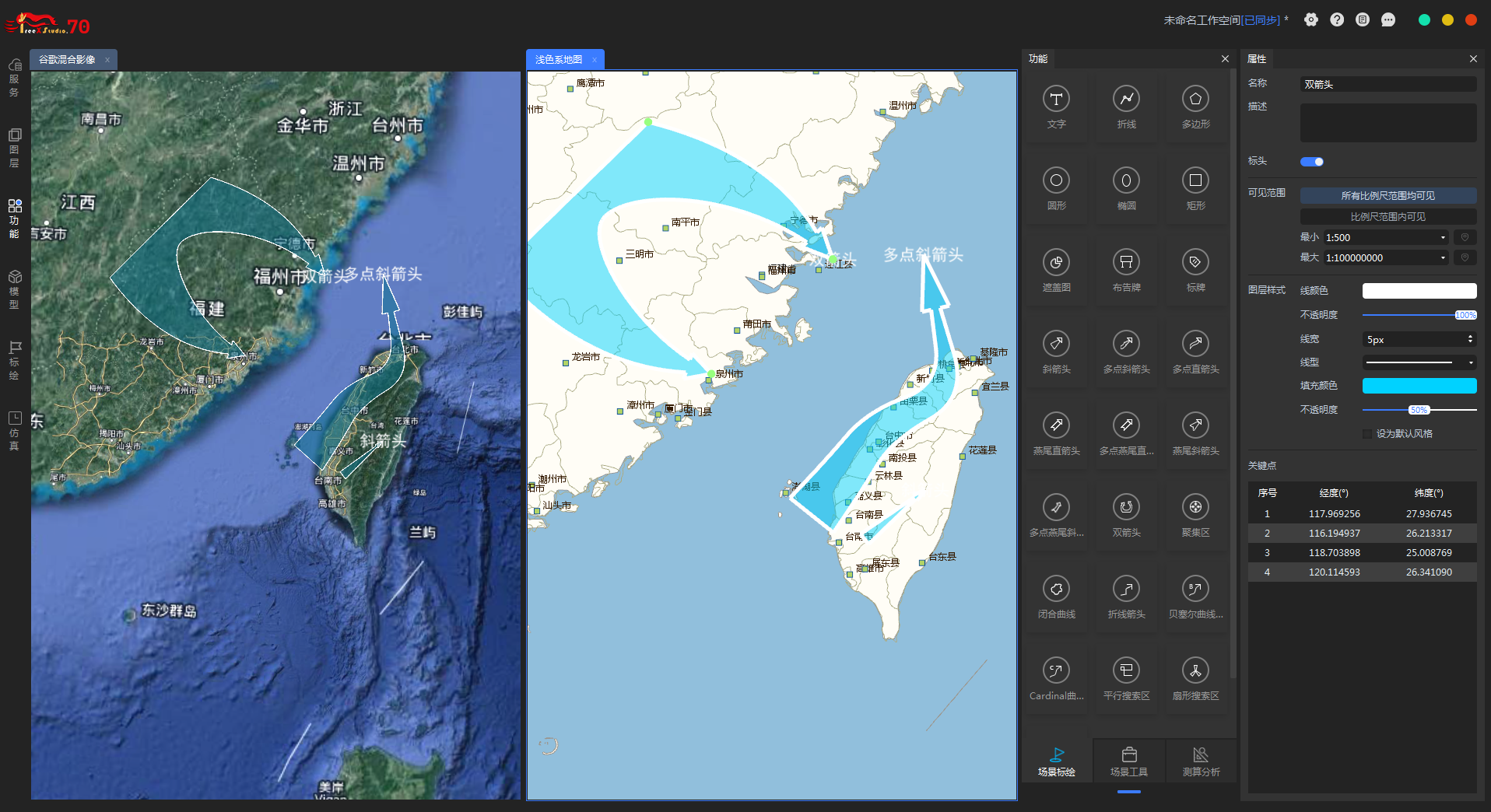This screenshot has height=812, width=1491.
Task: Select the 贝塞尔曲线 Bezier curve tool
Action: pos(1195,597)
